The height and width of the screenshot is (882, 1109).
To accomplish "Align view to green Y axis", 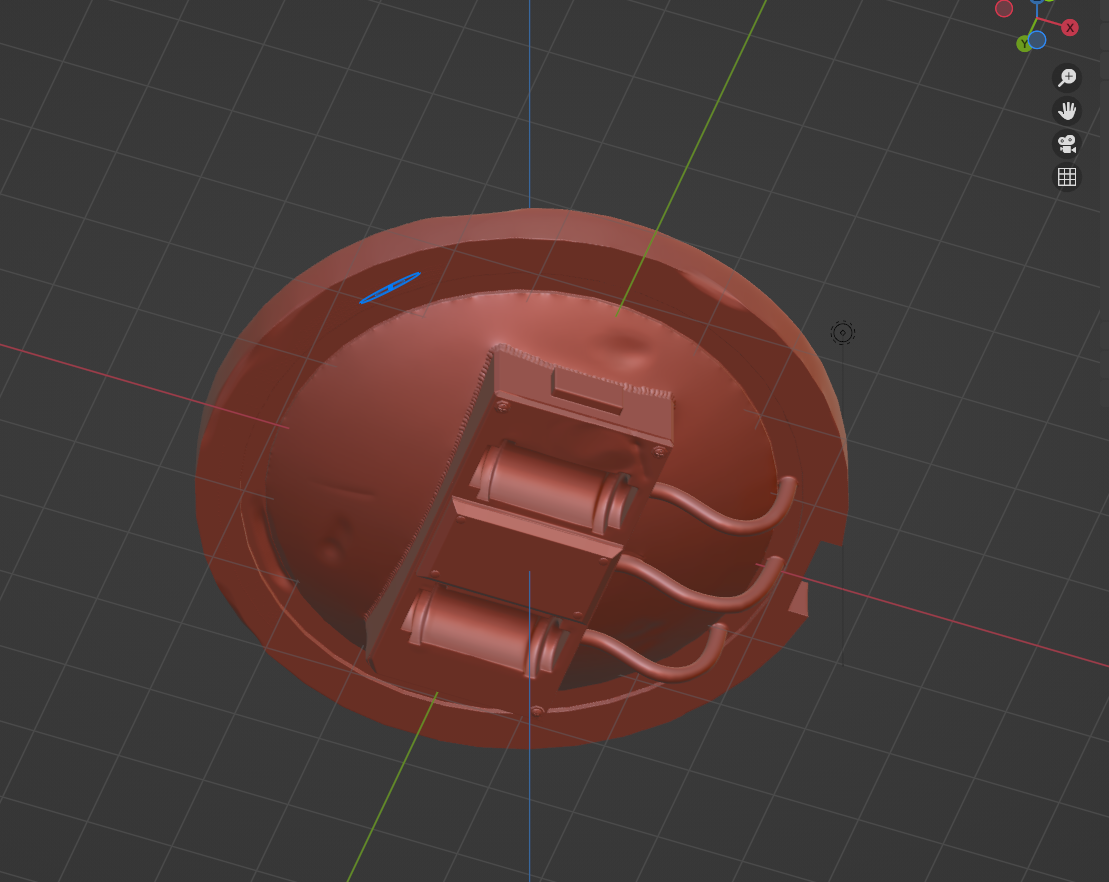I will point(1023,45).
